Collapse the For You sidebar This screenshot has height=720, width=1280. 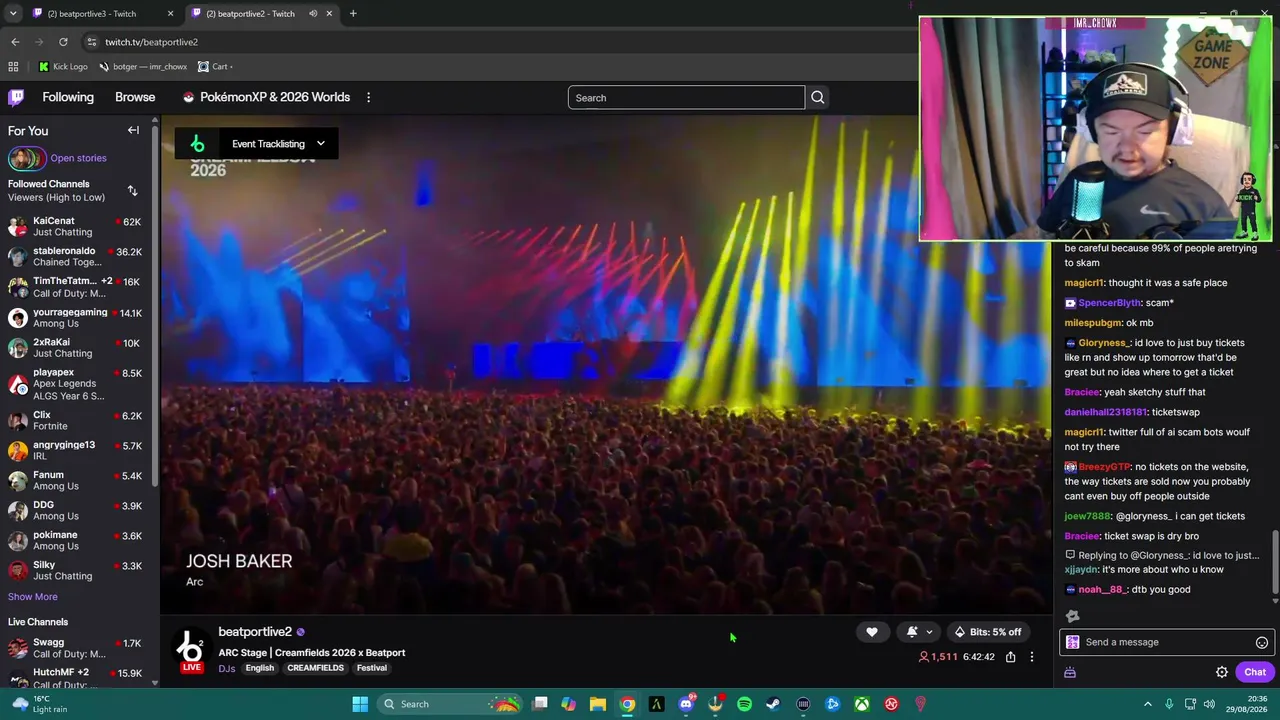coord(133,130)
